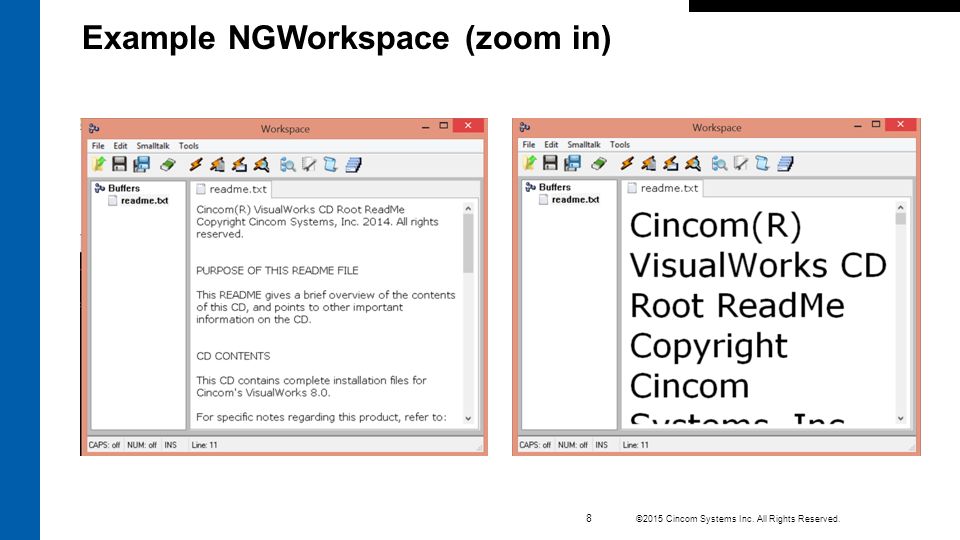Click the blue scroll icon in left Workspace window
This screenshot has width=960, height=540.
point(331,164)
